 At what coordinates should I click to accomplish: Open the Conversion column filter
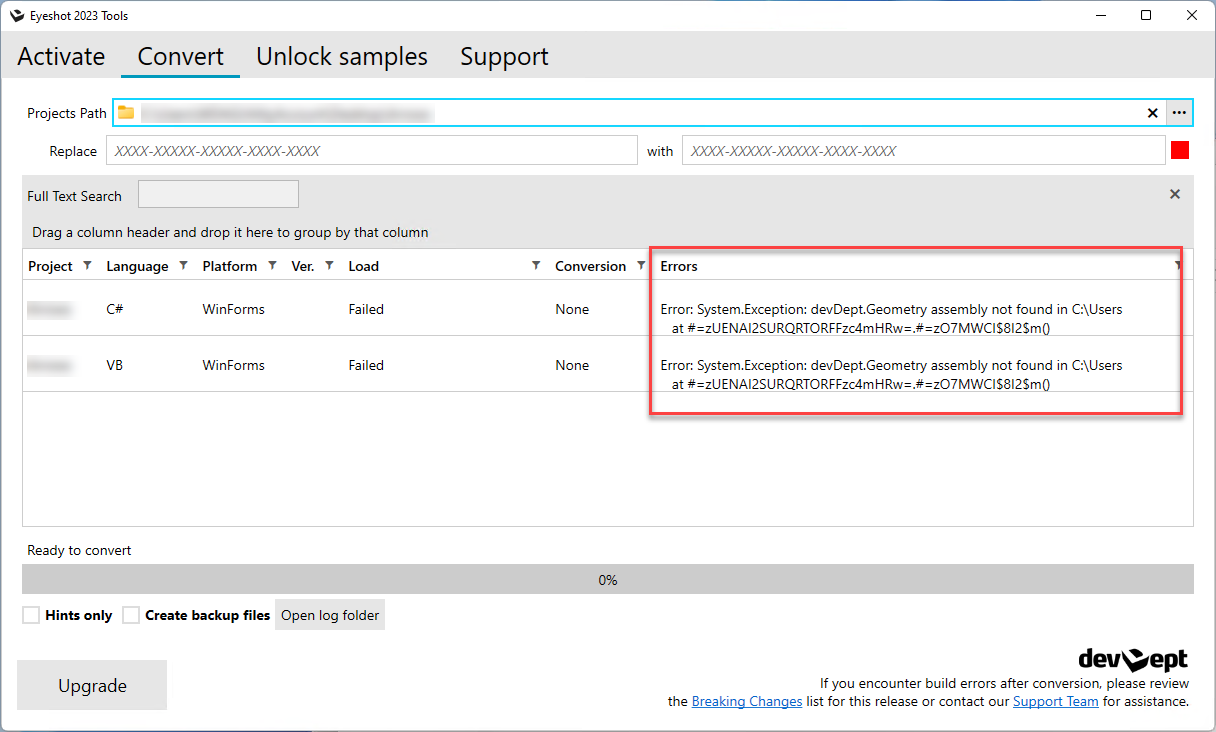click(x=641, y=265)
